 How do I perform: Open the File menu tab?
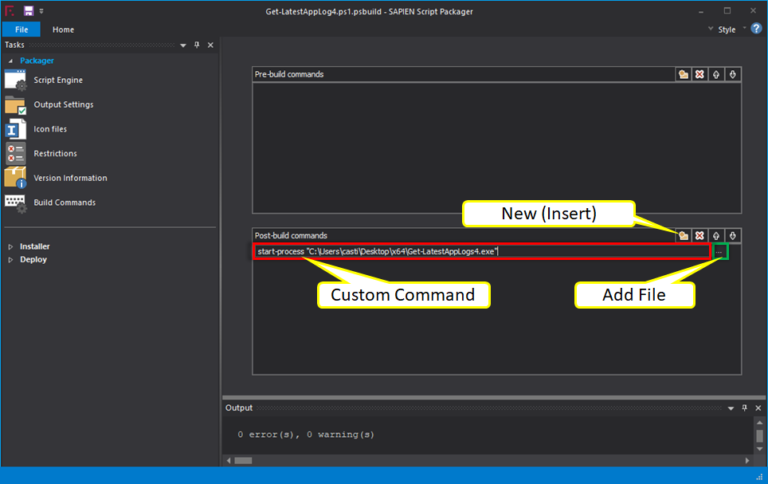click(x=22, y=29)
